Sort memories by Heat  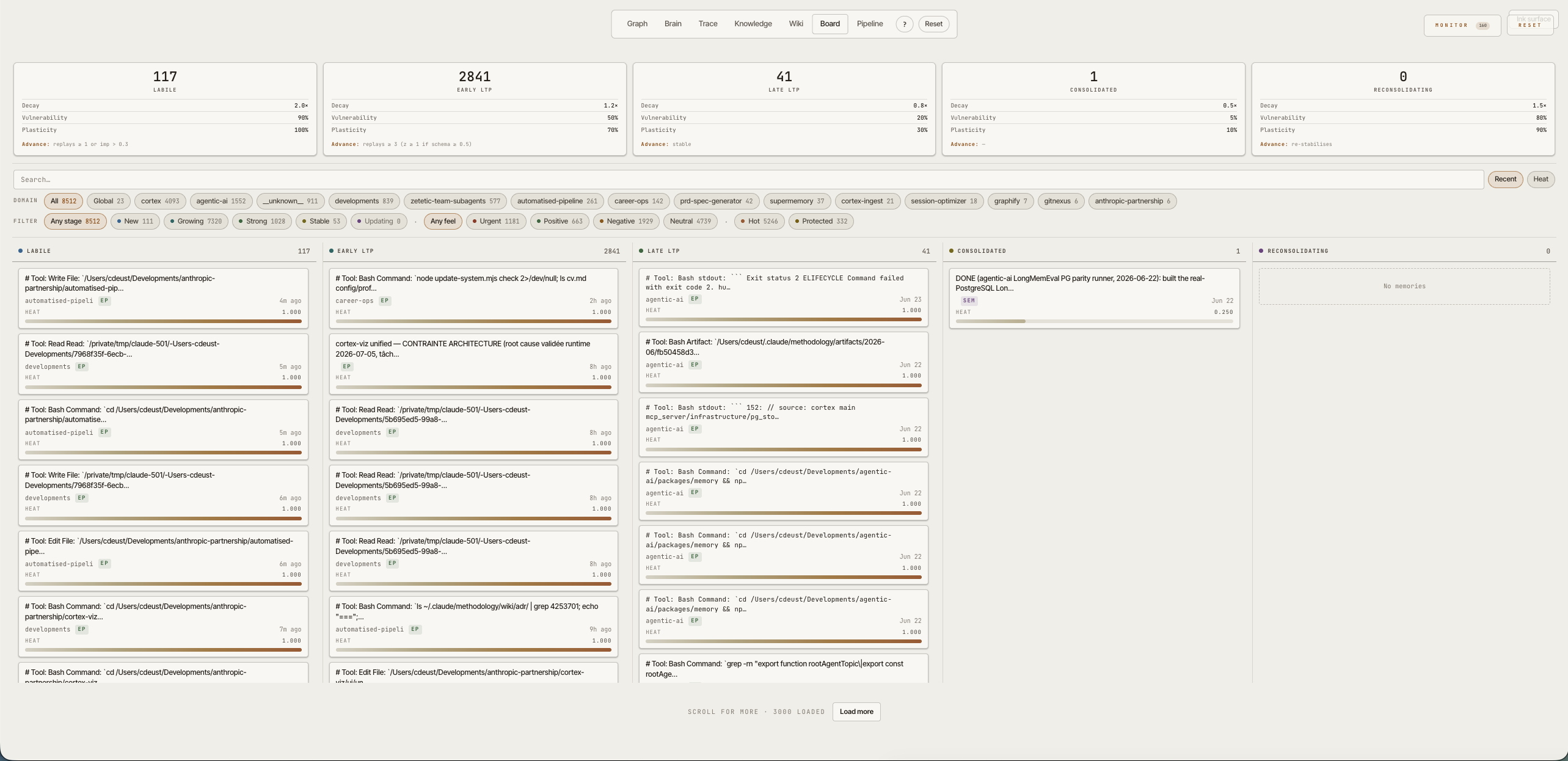click(x=1541, y=179)
